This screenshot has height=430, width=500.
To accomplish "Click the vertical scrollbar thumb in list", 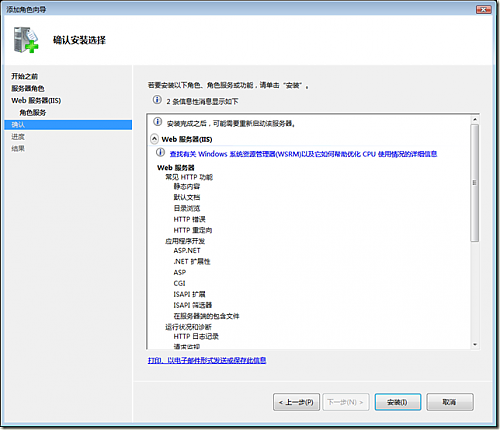I will point(475,183).
